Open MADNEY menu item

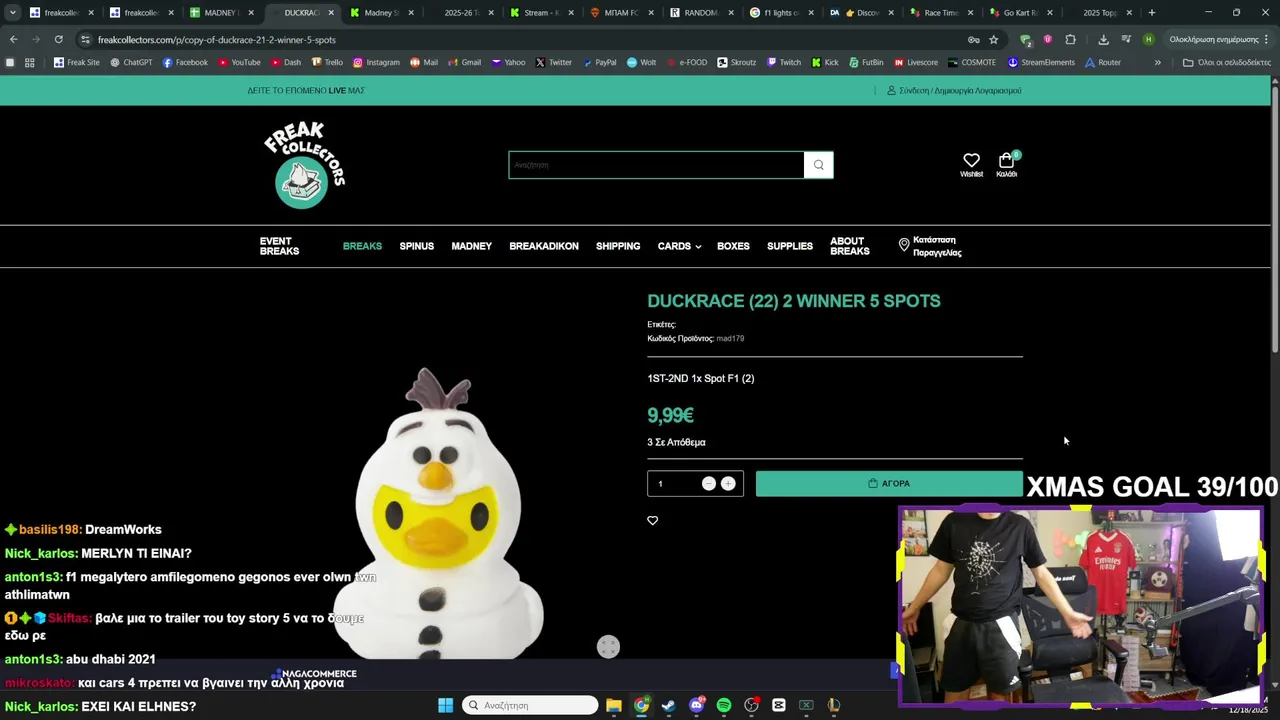pyautogui.click(x=471, y=246)
